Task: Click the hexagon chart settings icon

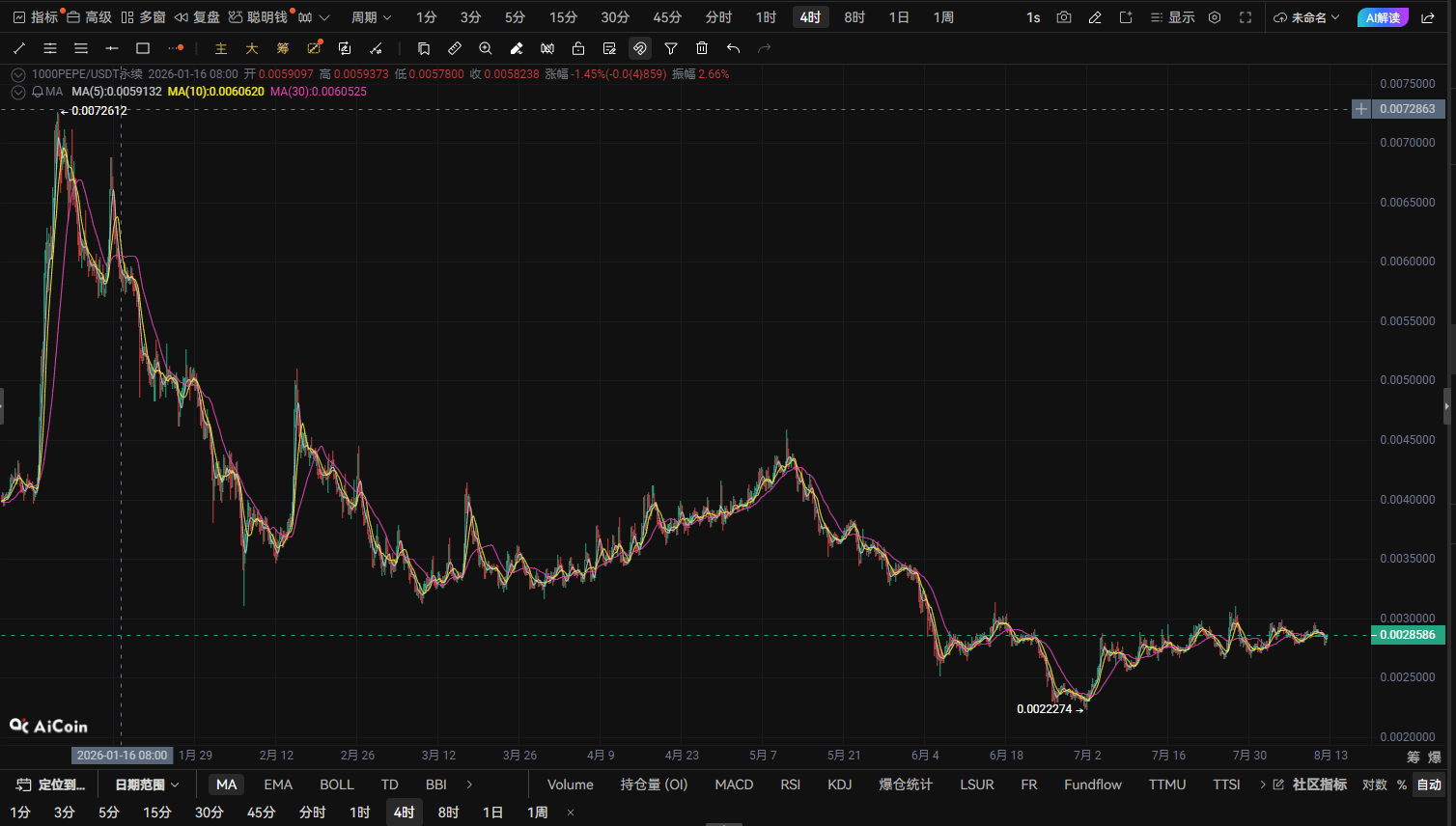Action: coord(1215,17)
